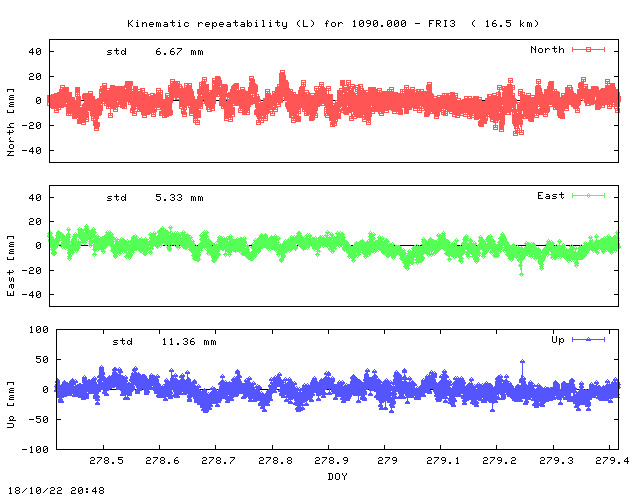Image resolution: width=640 pixels, height=496 pixels.
Task: Click the "-40" tick on the North axis
Action: coord(31,151)
